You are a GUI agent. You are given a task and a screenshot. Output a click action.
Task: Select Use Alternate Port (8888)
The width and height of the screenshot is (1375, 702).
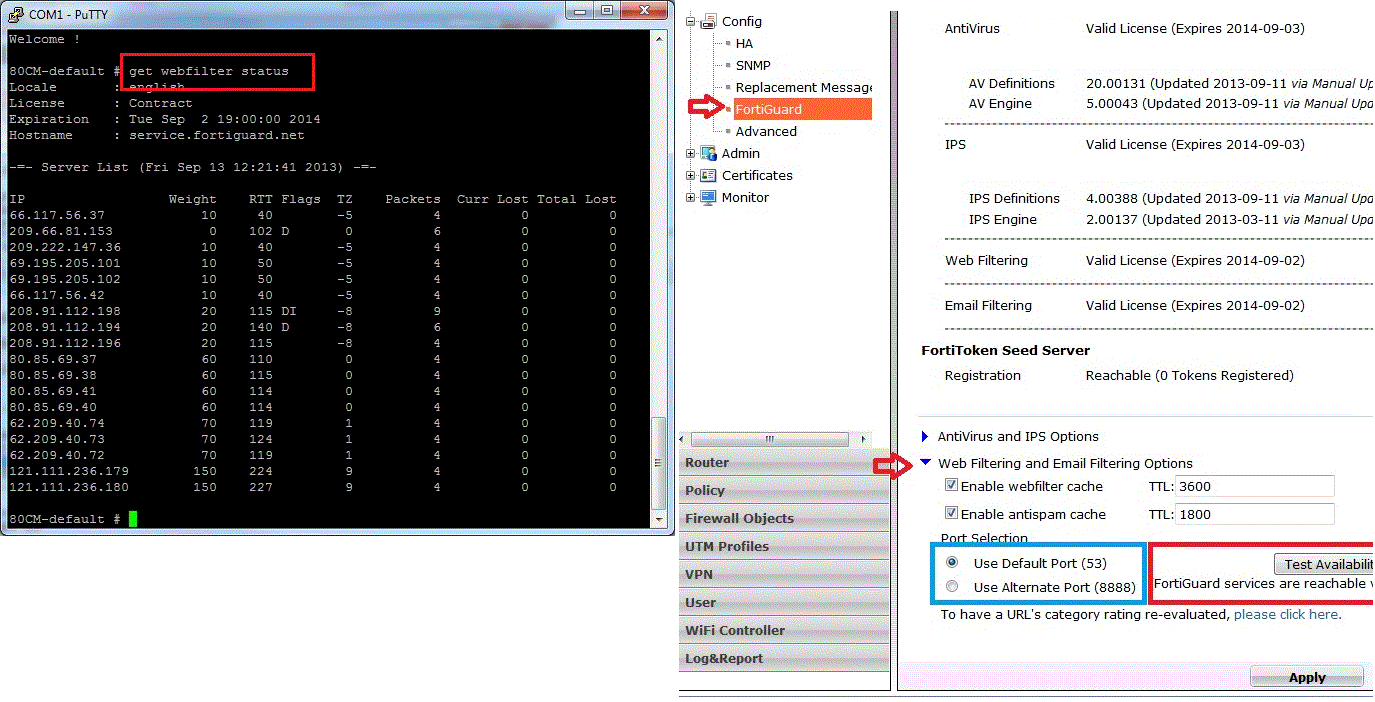(x=952, y=587)
